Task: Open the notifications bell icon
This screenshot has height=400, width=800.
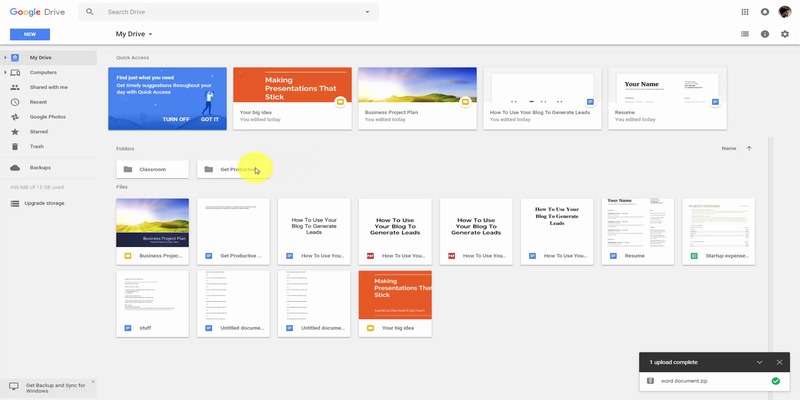Action: 765,12
